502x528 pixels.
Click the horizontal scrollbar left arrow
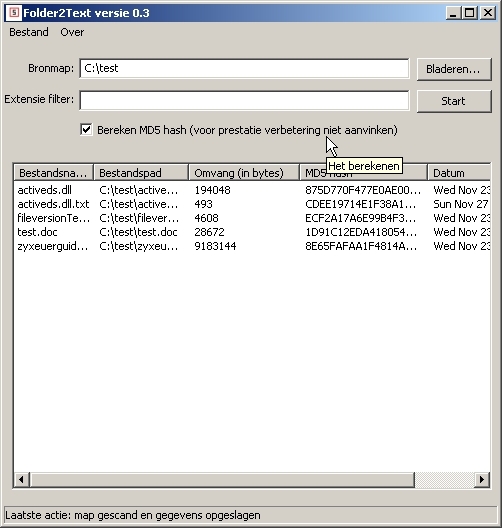point(21,479)
